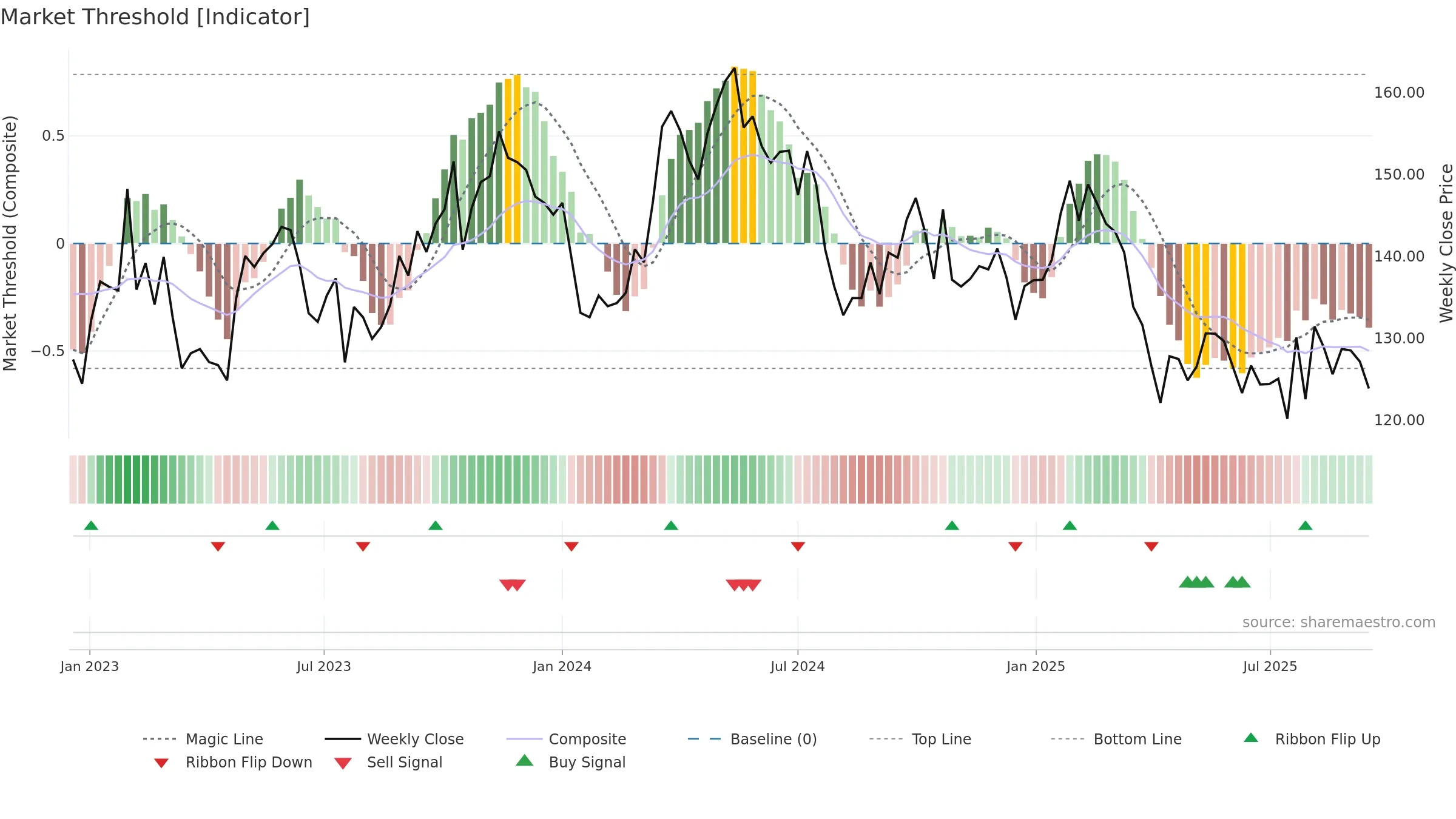The height and width of the screenshot is (819, 1456).
Task: Click the sell signal cluster before Jan 2024
Action: point(513,585)
